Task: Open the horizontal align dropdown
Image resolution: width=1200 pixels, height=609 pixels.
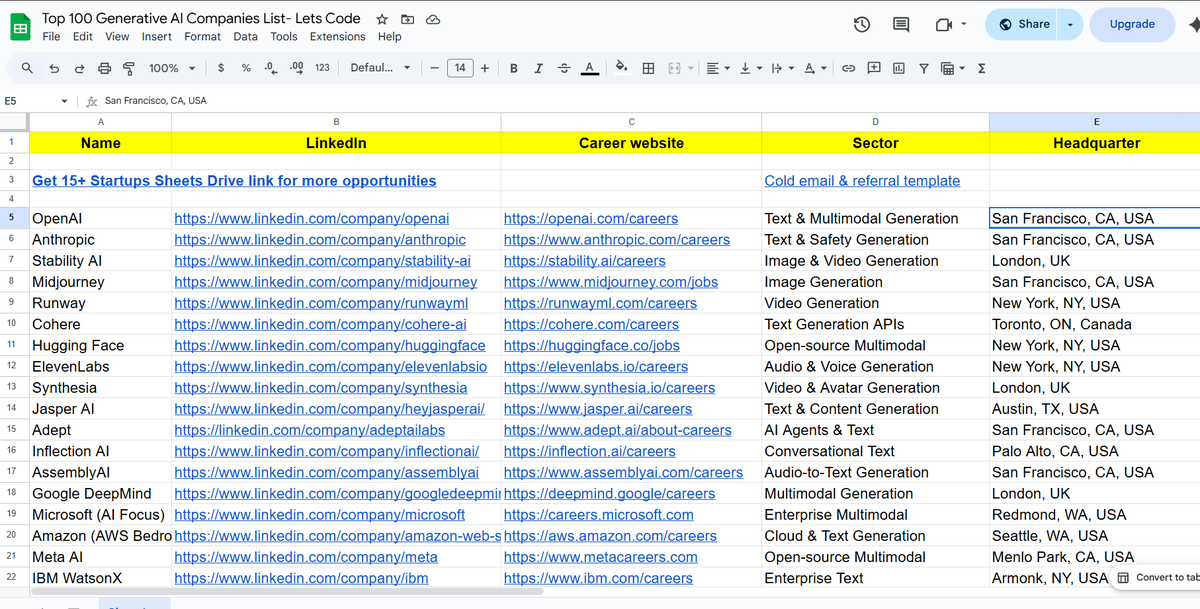Action: click(716, 68)
